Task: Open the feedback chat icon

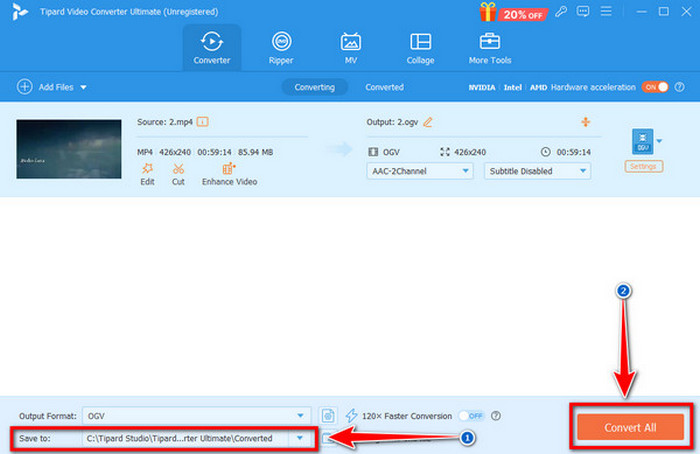Action: [583, 12]
